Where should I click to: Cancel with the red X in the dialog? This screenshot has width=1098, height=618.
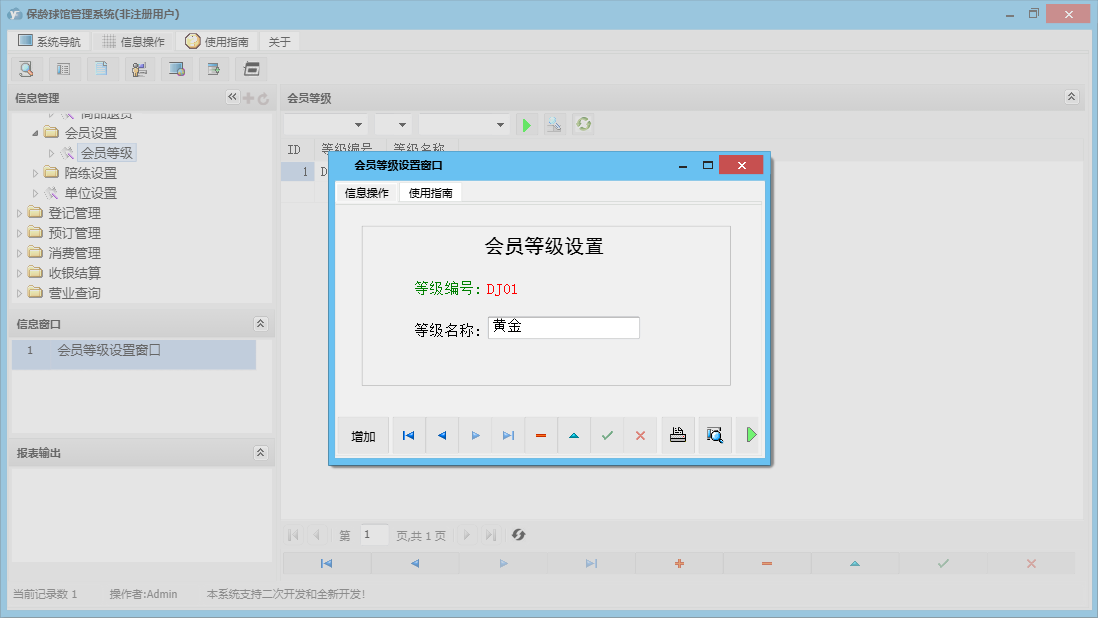click(640, 435)
